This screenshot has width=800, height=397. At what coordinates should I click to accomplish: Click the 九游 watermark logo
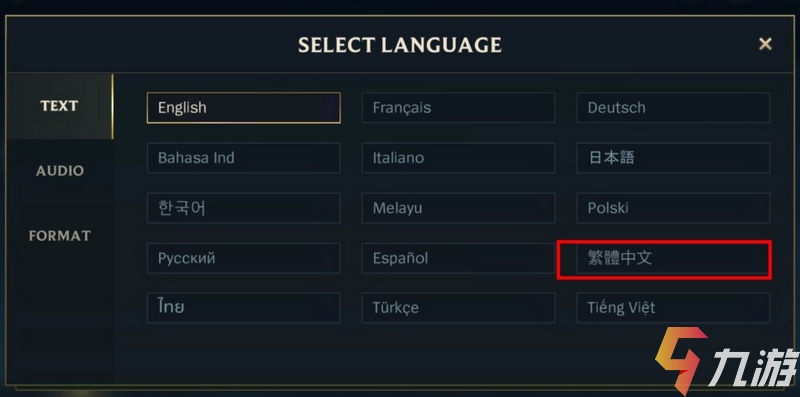pos(726,360)
